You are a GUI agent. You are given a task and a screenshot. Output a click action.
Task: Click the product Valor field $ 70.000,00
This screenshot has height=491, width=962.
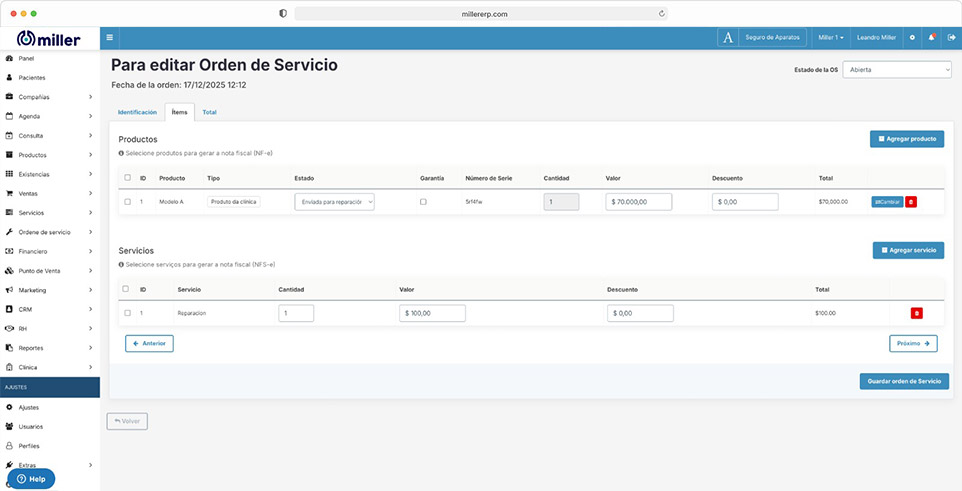click(x=639, y=202)
